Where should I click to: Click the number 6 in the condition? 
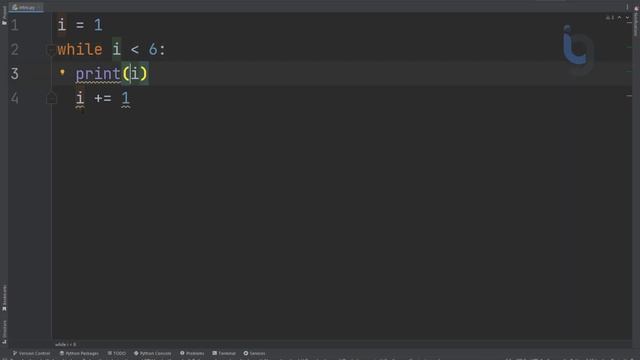click(x=153, y=49)
